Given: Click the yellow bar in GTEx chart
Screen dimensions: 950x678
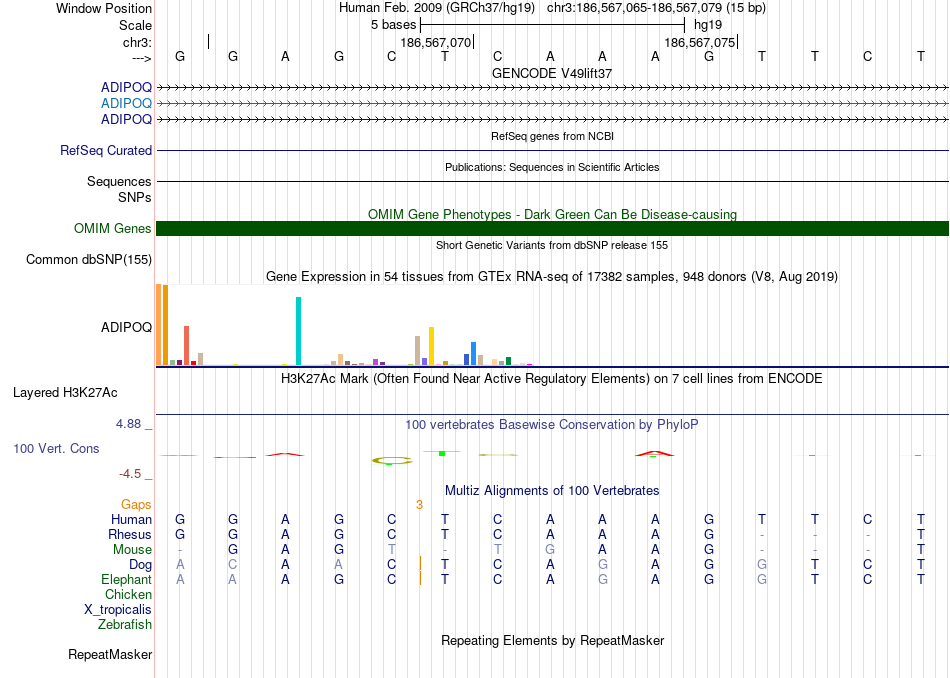Looking at the screenshot, I should 431,346.
